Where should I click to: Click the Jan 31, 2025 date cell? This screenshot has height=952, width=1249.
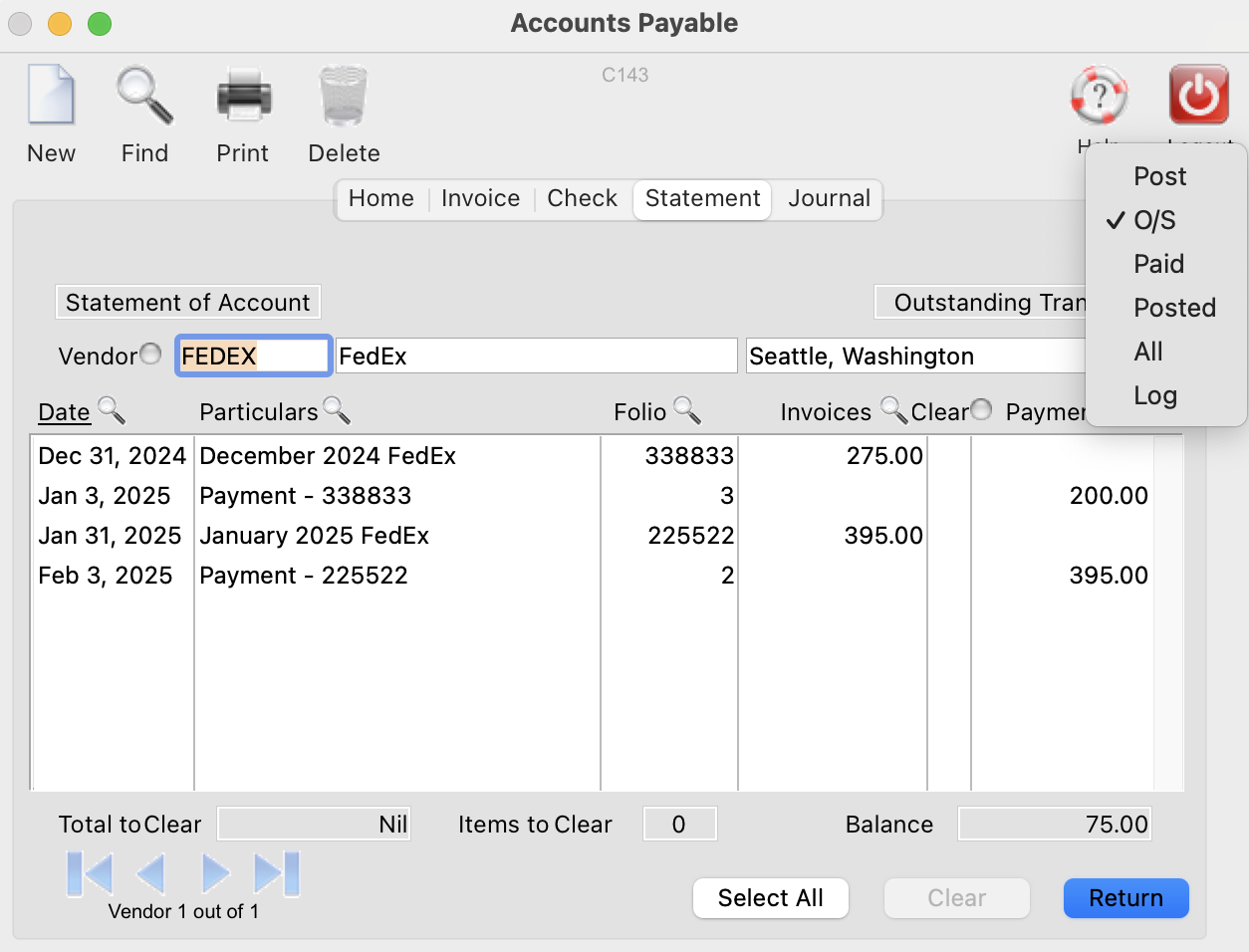pos(110,536)
